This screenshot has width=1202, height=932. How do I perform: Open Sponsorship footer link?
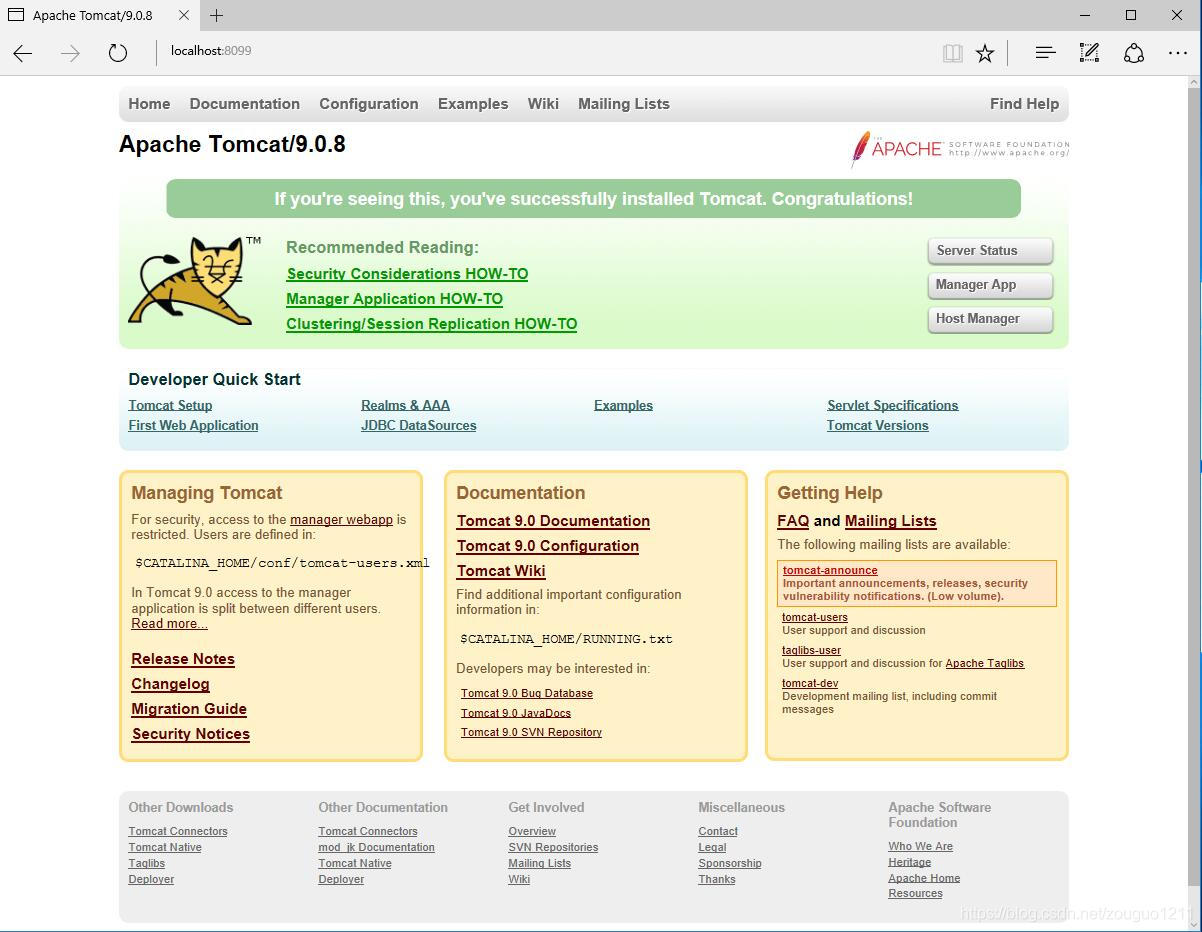click(x=730, y=863)
